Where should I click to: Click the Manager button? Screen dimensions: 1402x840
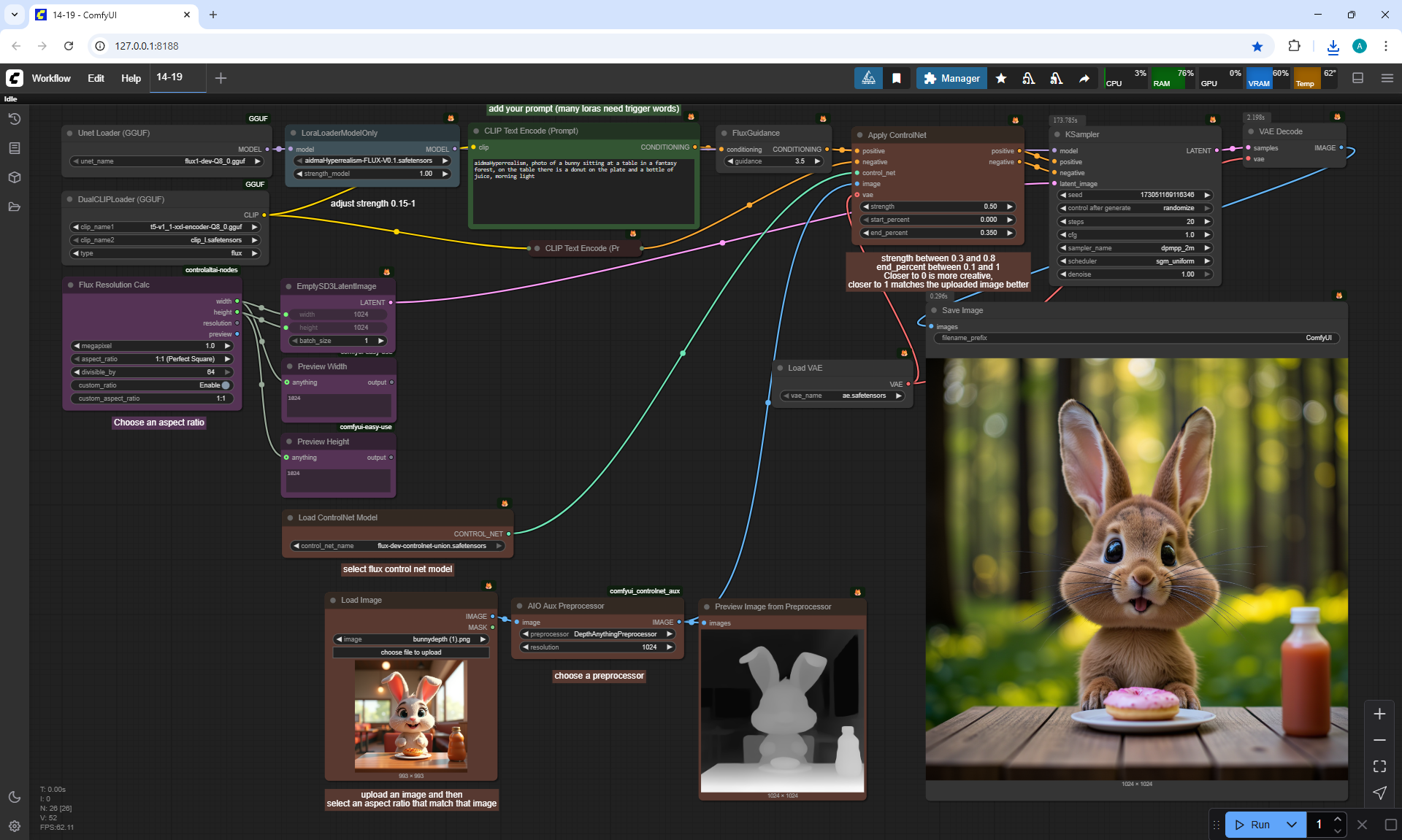point(951,78)
